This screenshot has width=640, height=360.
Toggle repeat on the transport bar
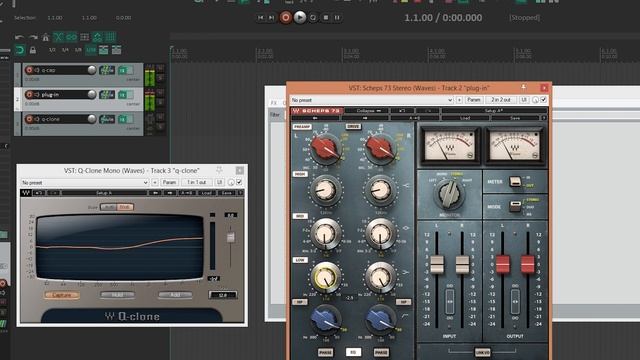pyautogui.click(x=313, y=18)
